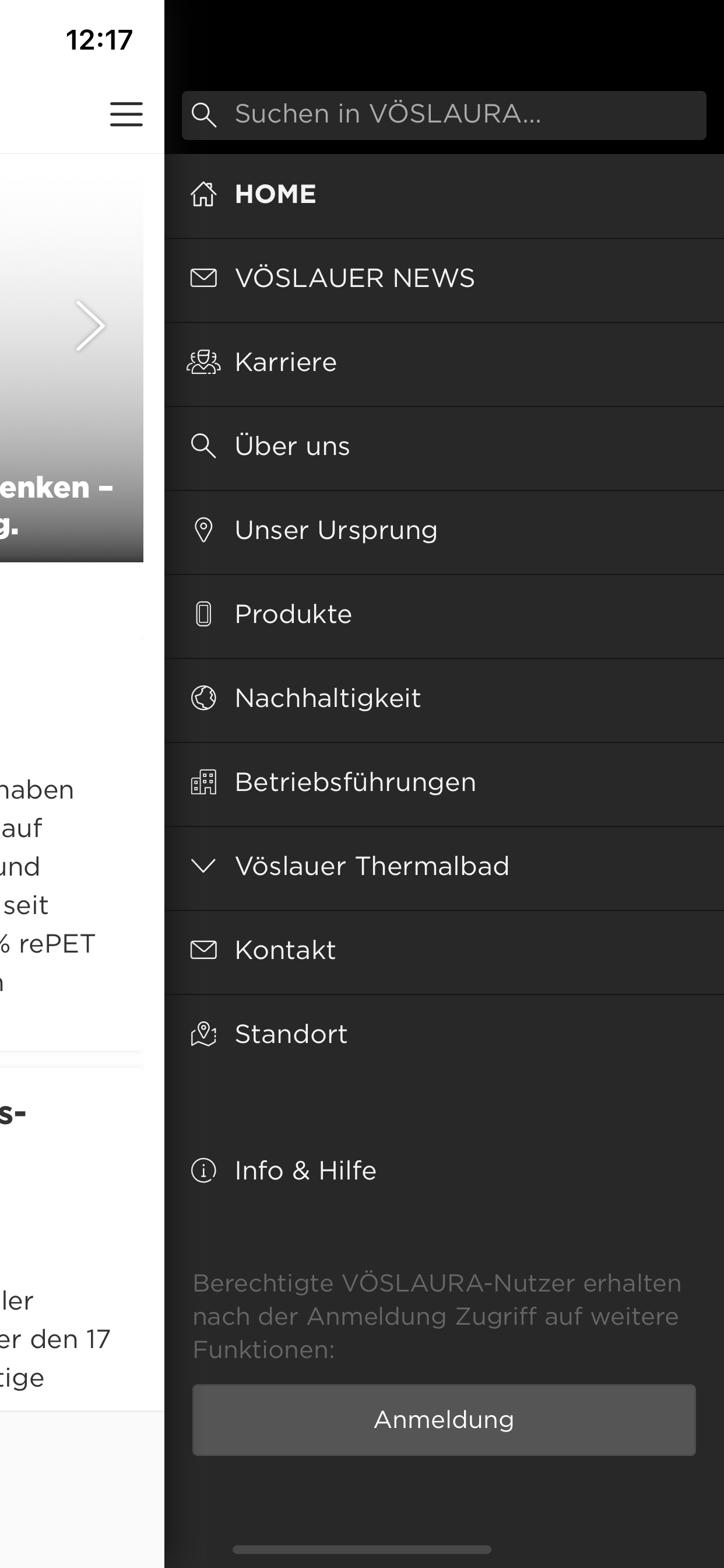Click the map icon next to Standort
This screenshot has height=1568, width=724.
[203, 1034]
